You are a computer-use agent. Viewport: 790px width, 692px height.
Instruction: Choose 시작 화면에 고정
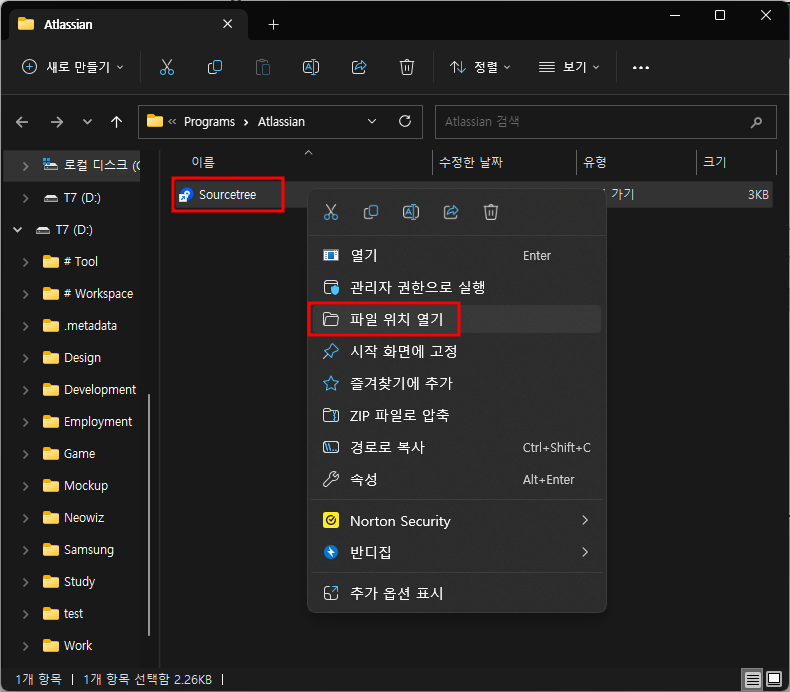456,351
